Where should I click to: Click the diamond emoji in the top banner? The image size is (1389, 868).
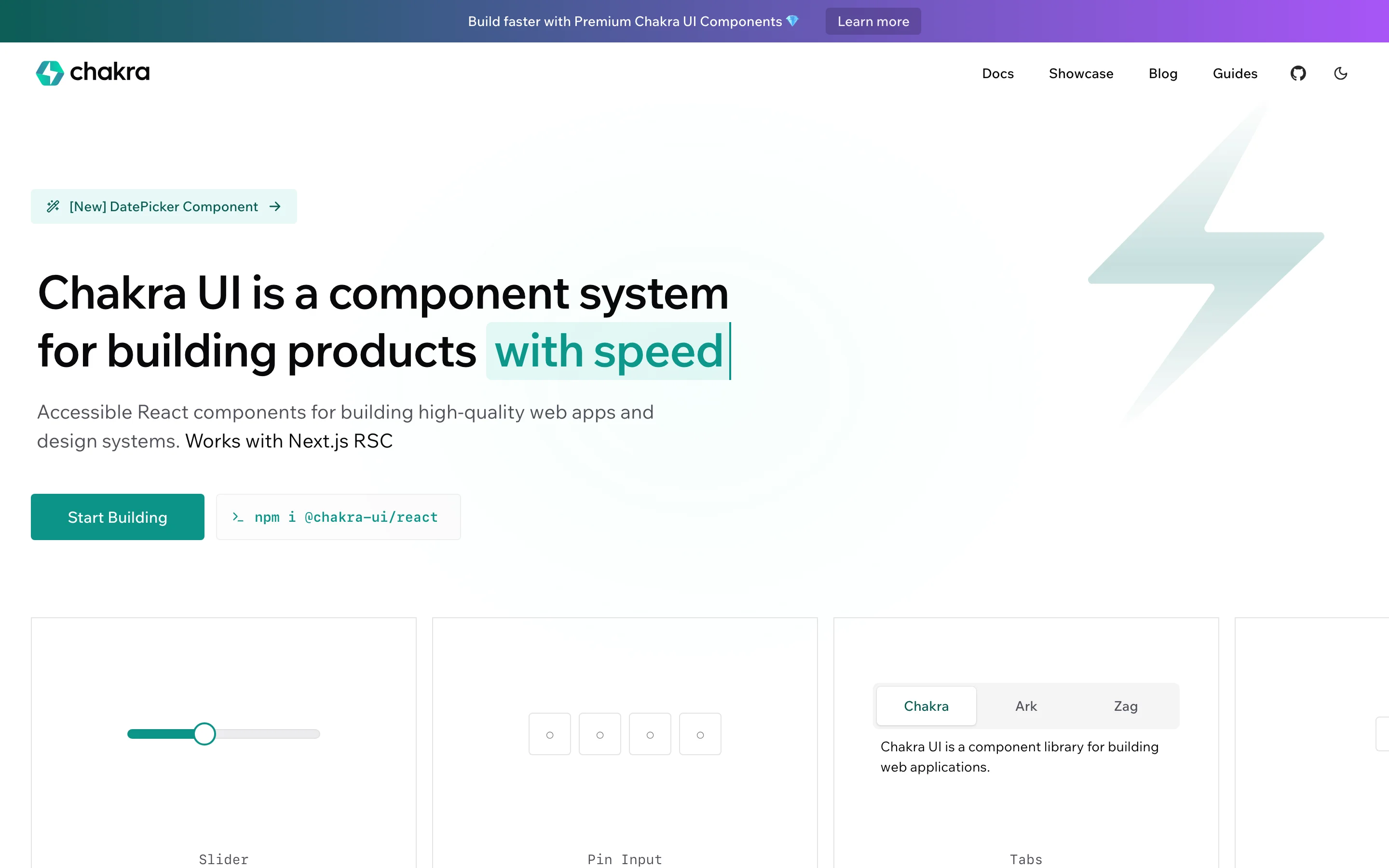coord(793,21)
